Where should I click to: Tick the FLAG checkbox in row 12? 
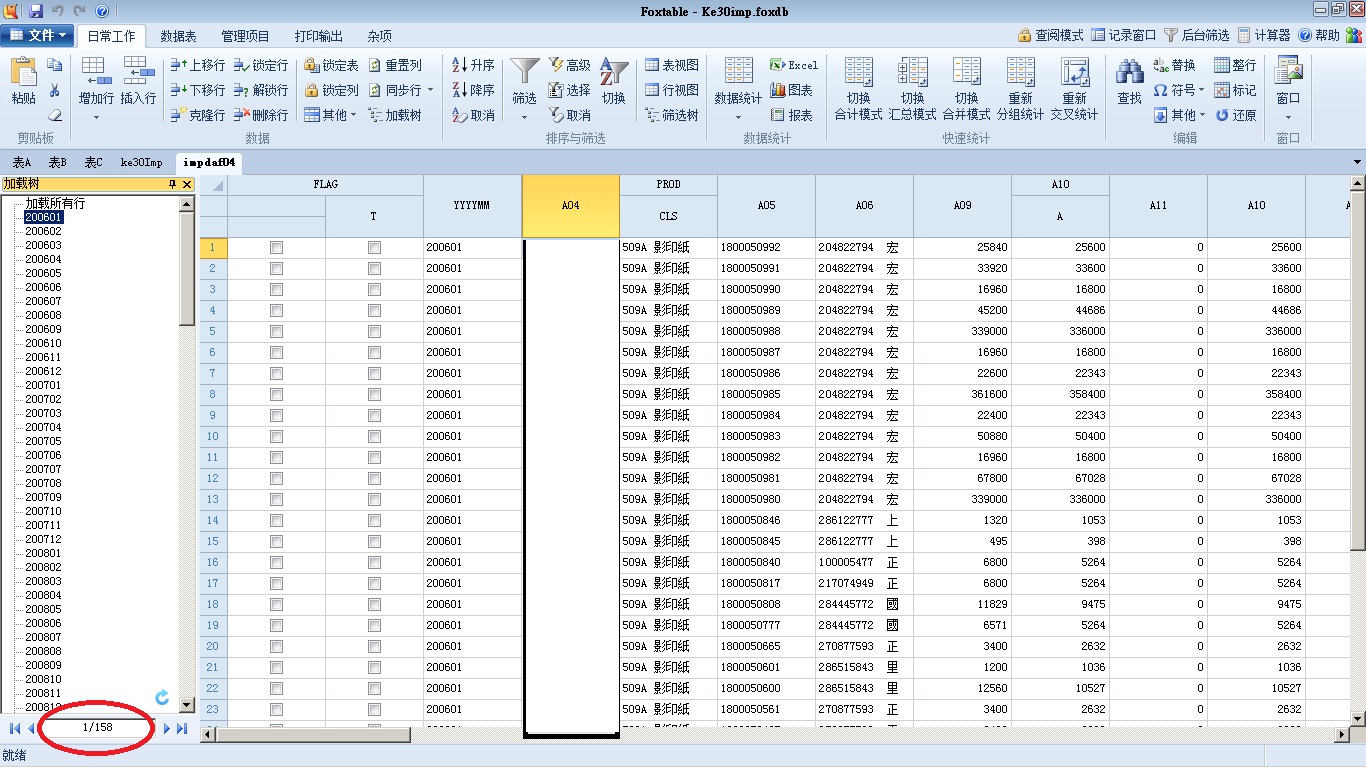point(276,478)
